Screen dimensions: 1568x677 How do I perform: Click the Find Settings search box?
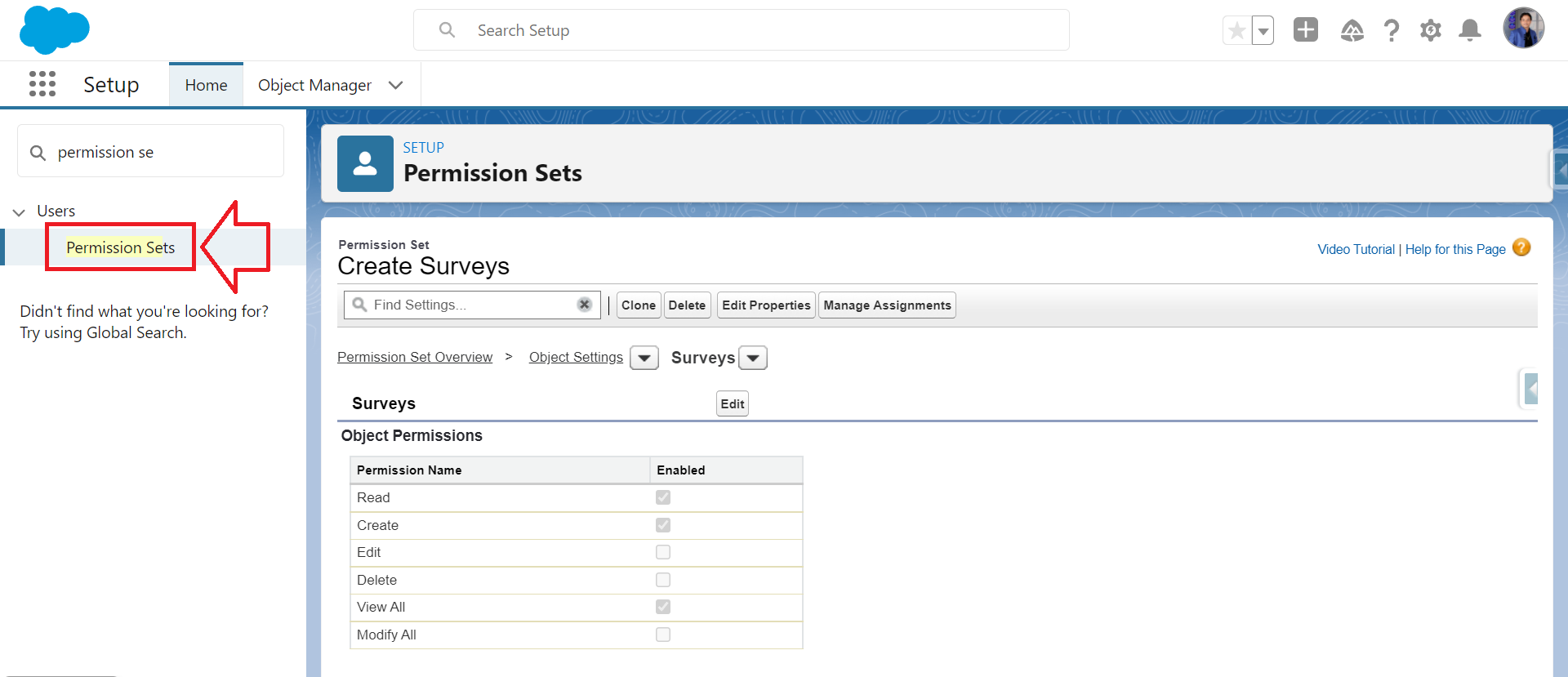(x=472, y=305)
